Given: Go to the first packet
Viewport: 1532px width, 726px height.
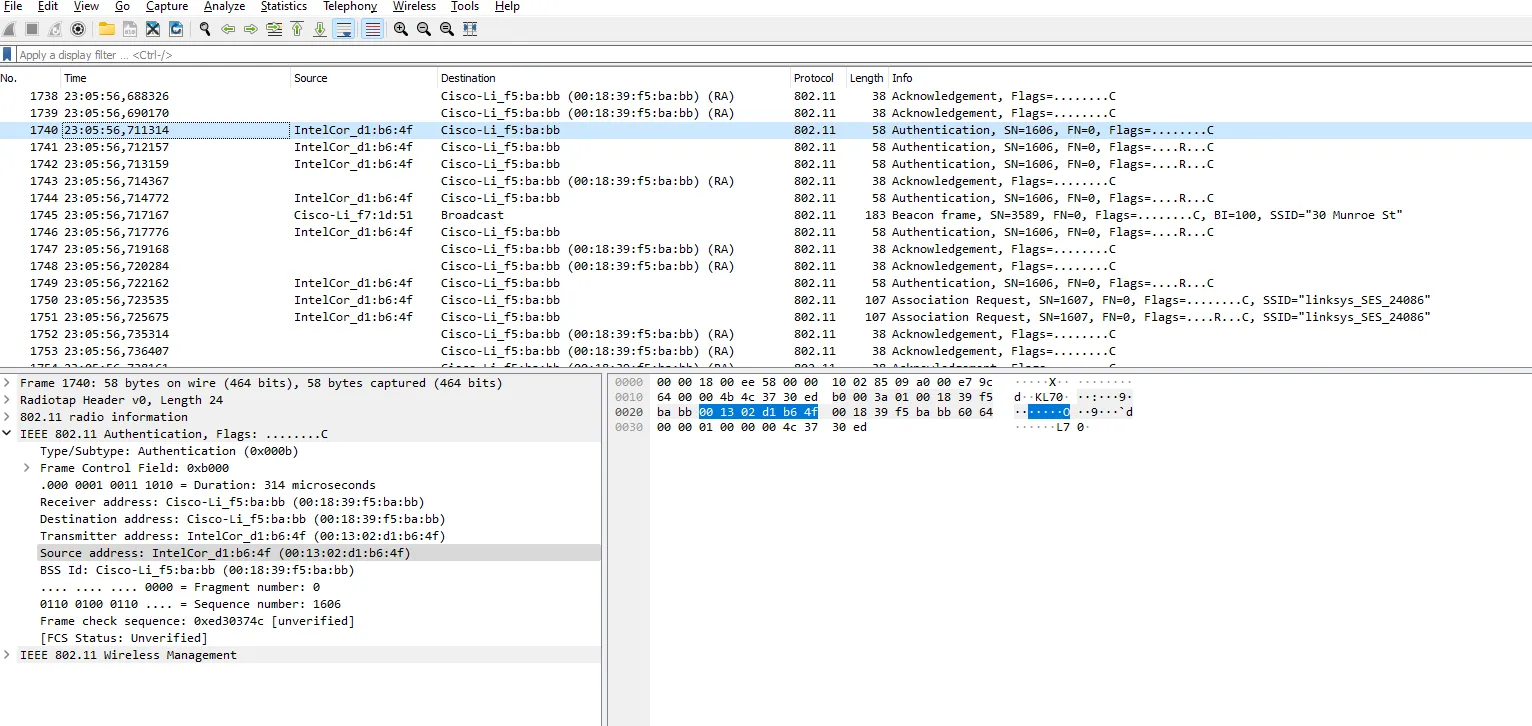Looking at the screenshot, I should [297, 29].
